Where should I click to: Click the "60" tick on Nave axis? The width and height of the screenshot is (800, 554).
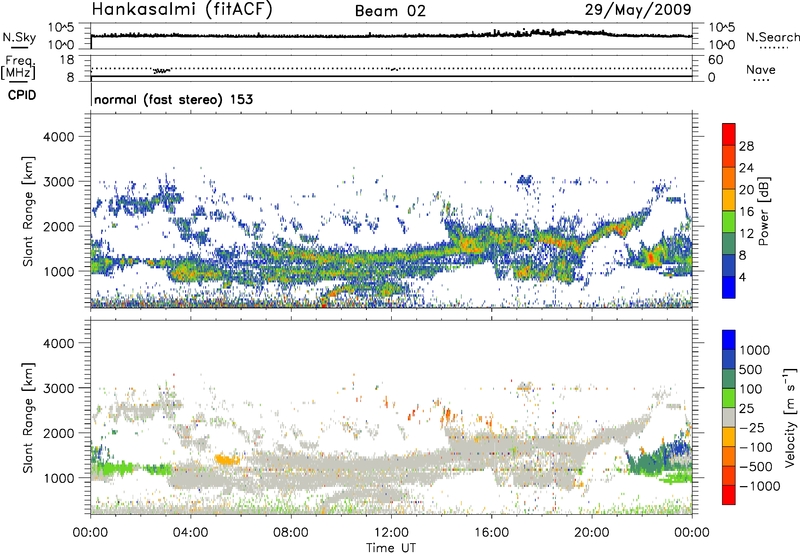[716, 60]
